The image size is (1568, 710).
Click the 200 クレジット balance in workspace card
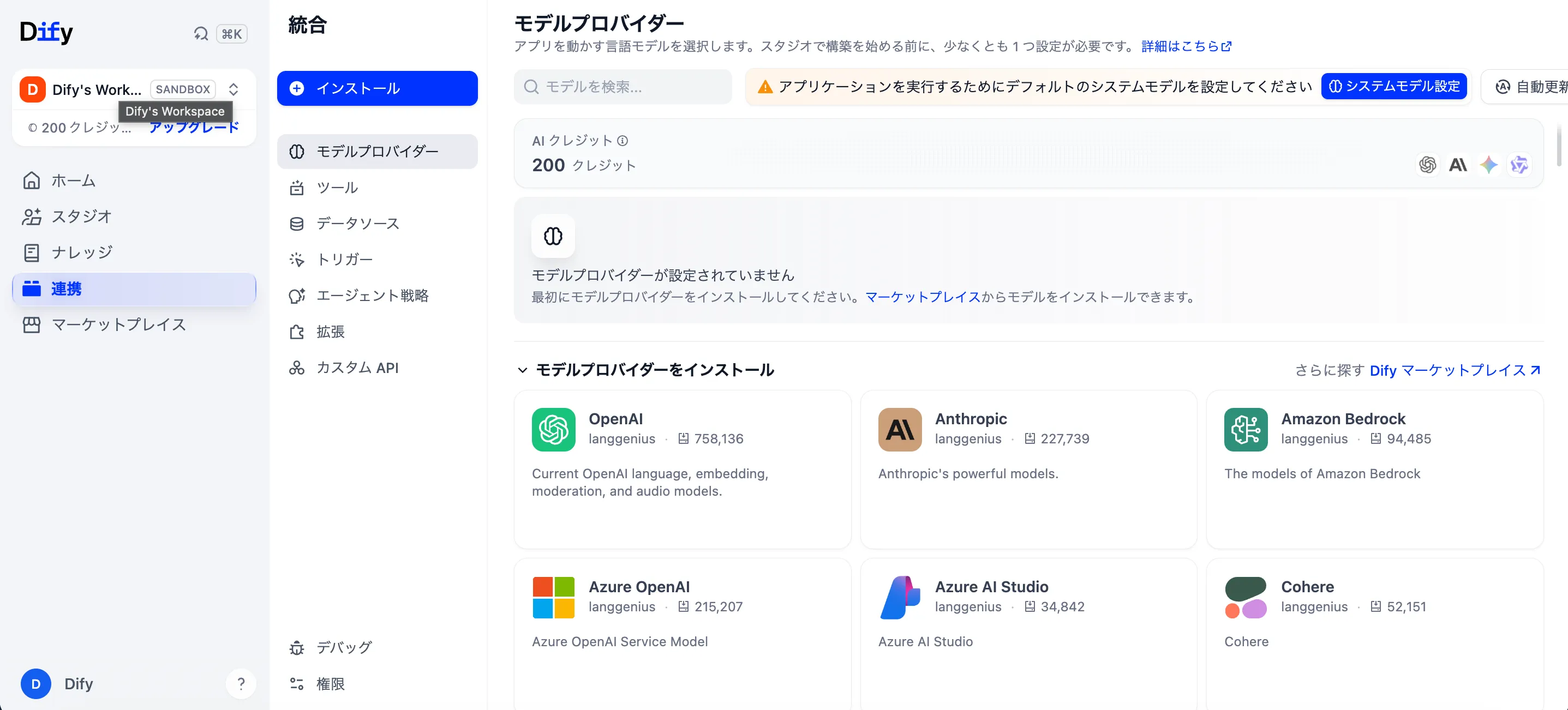click(80, 127)
